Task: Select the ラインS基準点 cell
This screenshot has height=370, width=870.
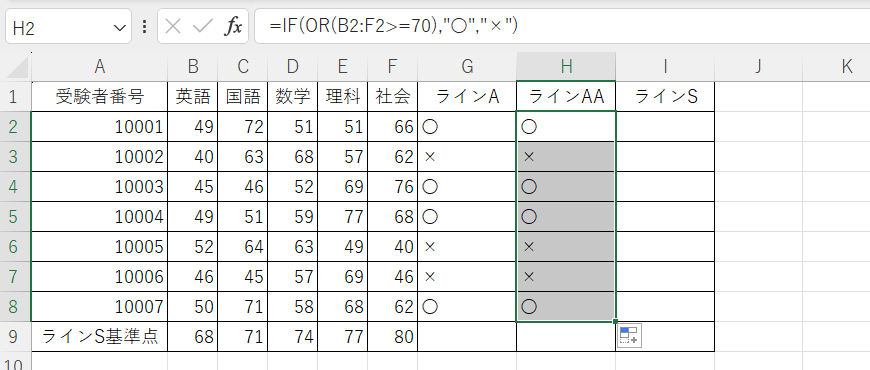Action: (x=100, y=336)
